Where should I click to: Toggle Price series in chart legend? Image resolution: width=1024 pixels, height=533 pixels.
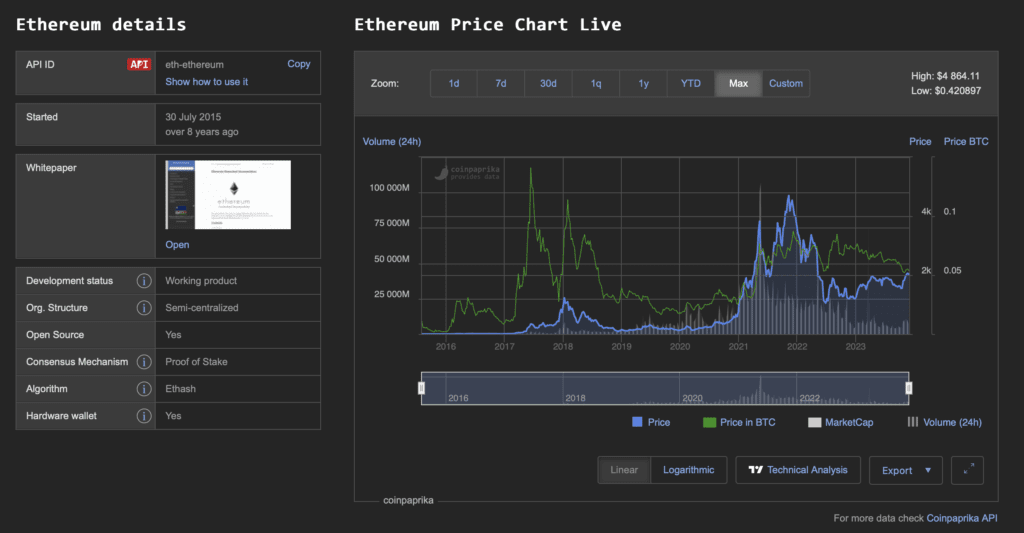click(x=651, y=423)
